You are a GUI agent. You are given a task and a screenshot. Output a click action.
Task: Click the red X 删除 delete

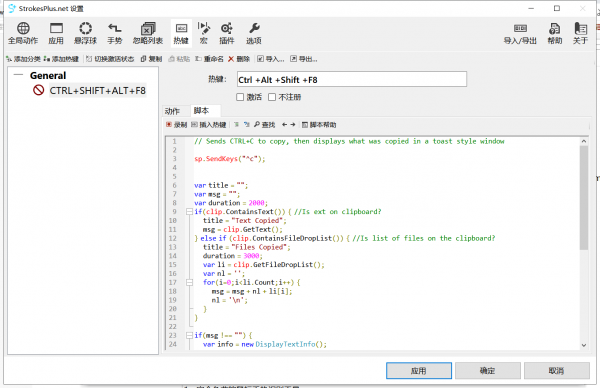point(239,59)
